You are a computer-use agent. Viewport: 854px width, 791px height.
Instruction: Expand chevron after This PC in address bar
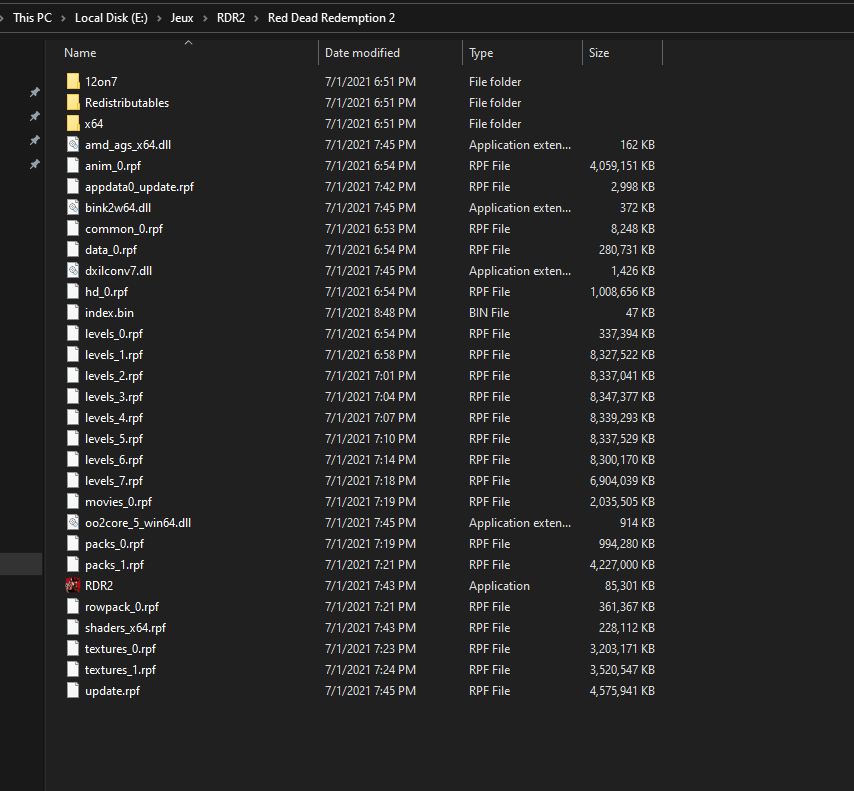tap(63, 18)
